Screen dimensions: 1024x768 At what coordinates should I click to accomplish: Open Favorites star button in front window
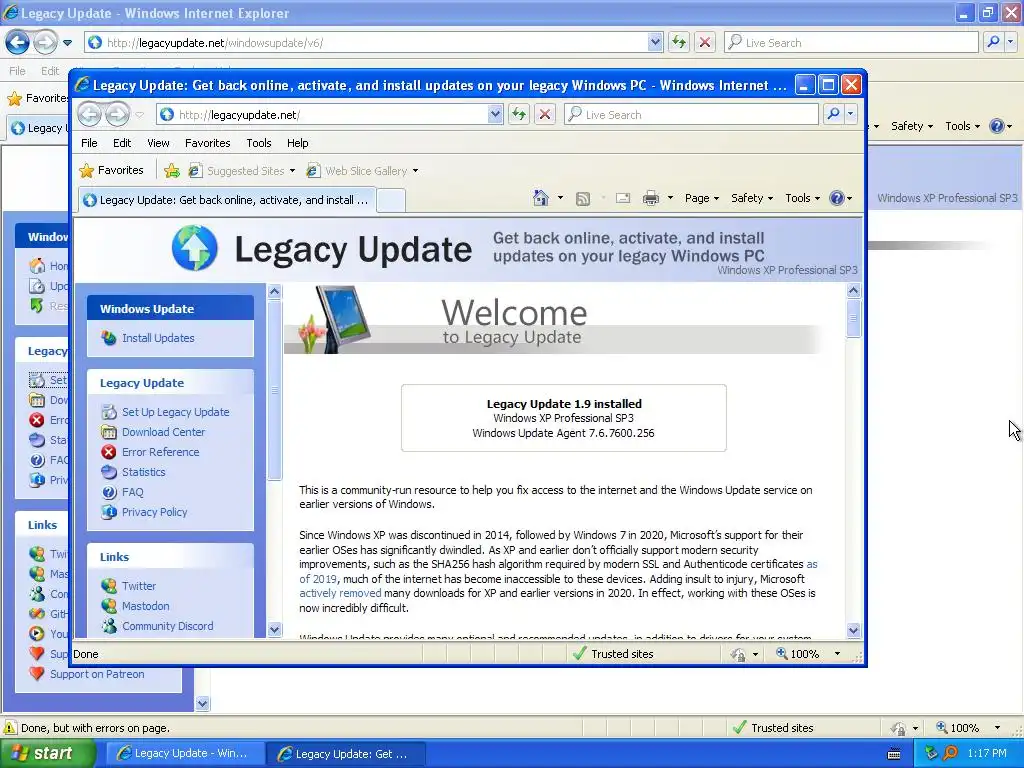pyautogui.click(x=111, y=170)
